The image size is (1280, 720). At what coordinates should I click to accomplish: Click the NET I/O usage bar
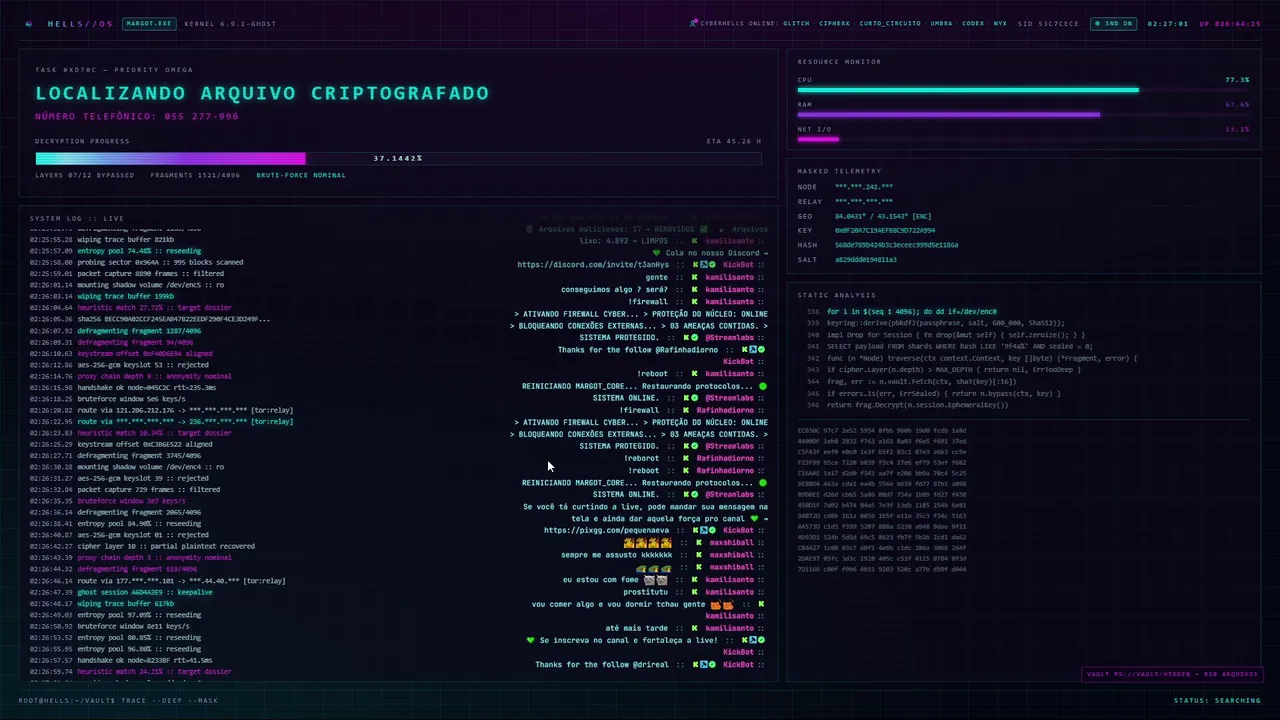coord(1023,139)
